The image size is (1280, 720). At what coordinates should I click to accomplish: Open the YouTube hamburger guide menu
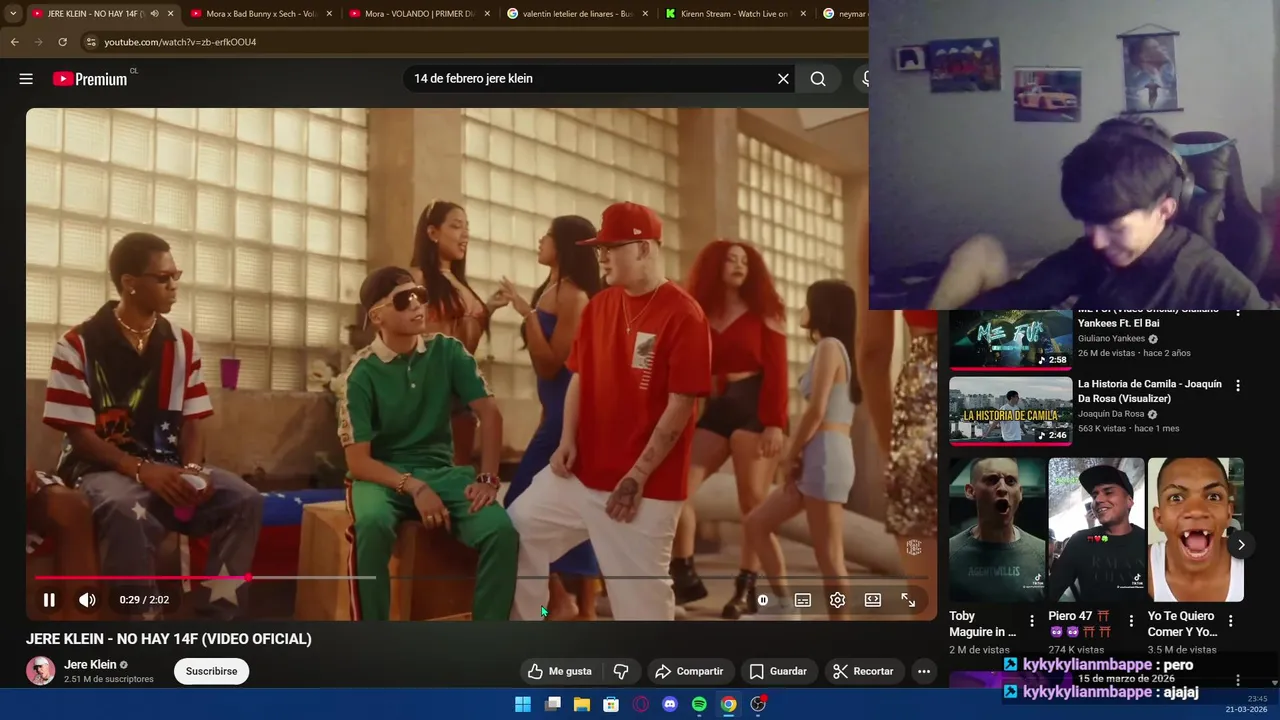click(26, 79)
